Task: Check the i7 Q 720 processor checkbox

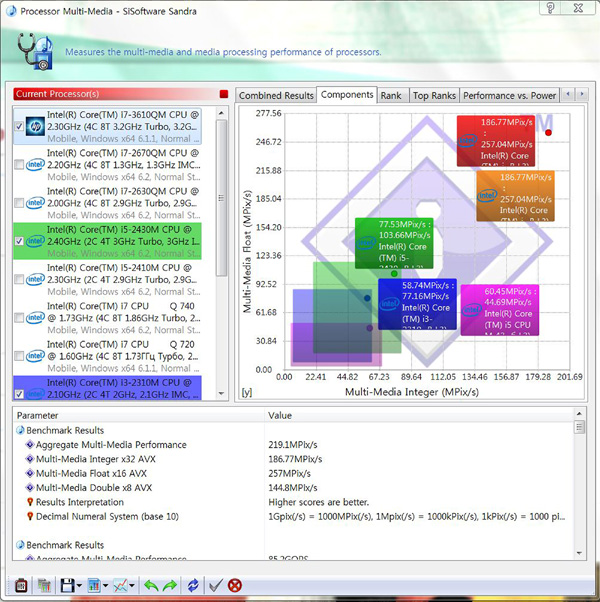Action: point(19,356)
